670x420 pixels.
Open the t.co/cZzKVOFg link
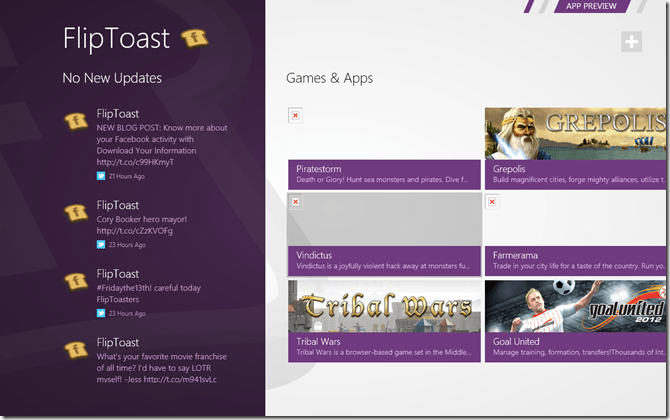135,230
